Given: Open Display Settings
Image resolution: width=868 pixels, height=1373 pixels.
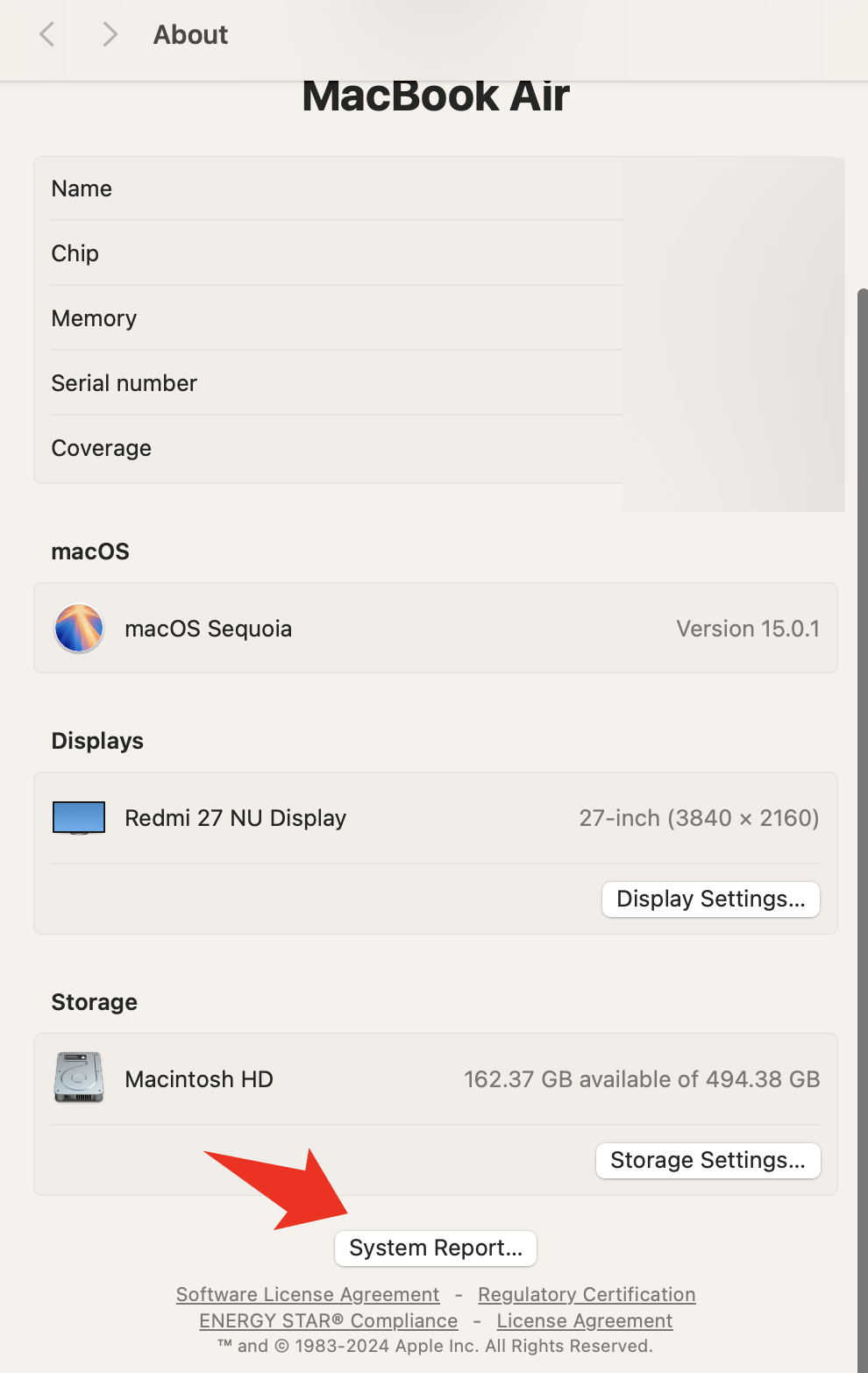Looking at the screenshot, I should pos(711,900).
